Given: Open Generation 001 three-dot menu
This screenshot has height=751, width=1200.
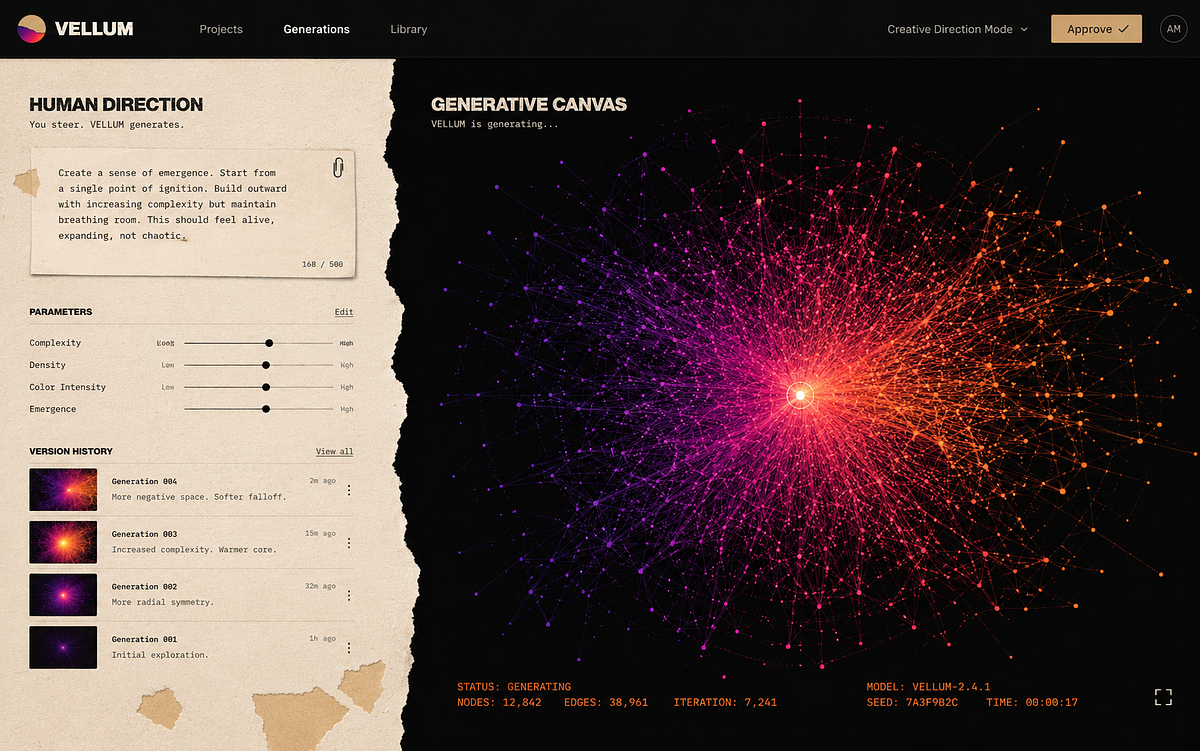Looking at the screenshot, I should tap(349, 648).
